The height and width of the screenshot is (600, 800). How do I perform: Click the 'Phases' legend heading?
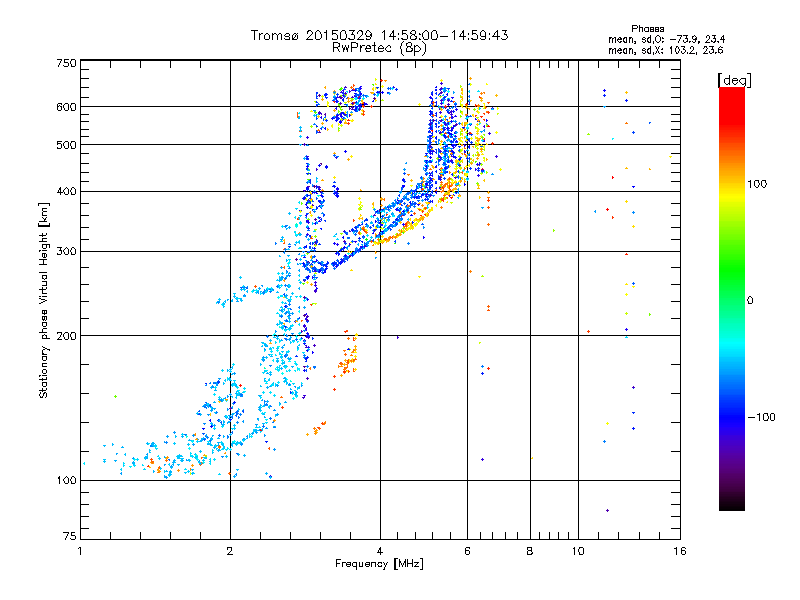(648, 29)
